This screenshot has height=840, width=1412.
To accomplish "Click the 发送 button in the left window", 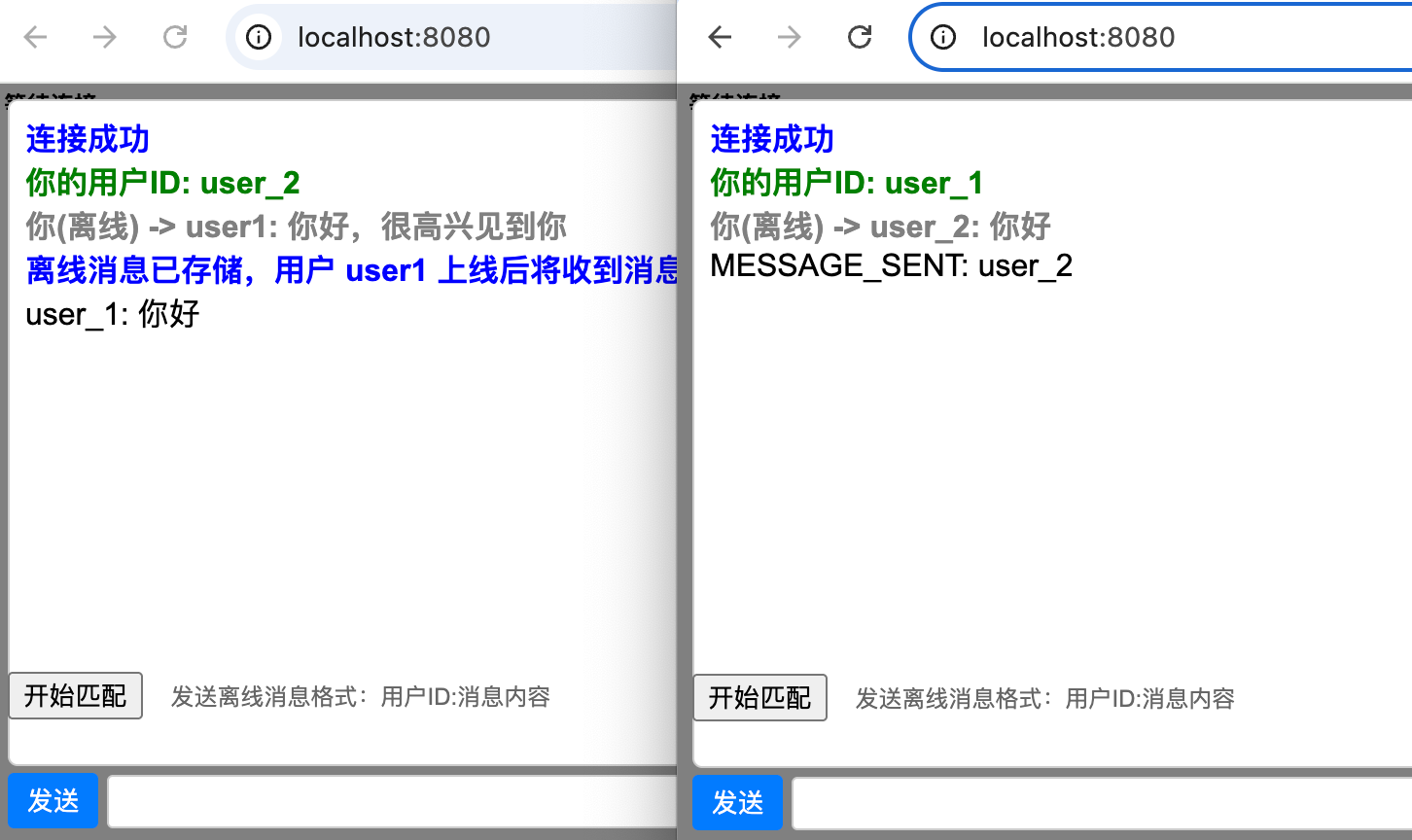I will point(53,800).
